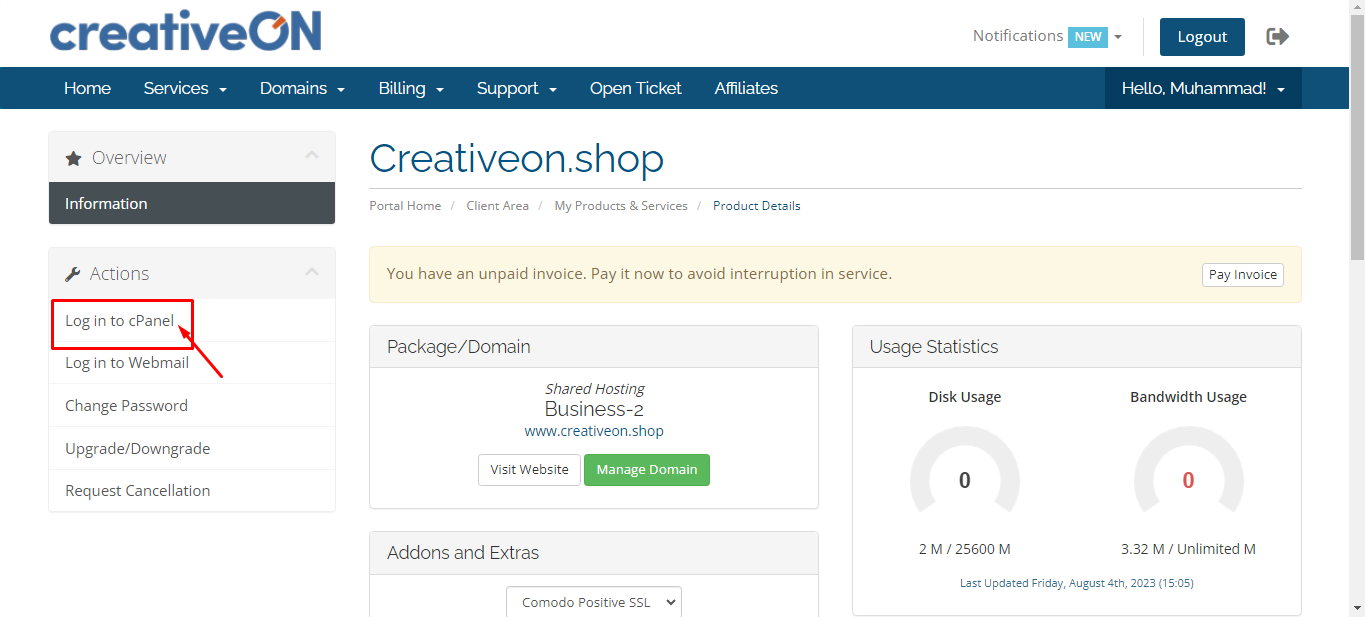
Task: Click the sign-out arrow icon
Action: 1277,37
